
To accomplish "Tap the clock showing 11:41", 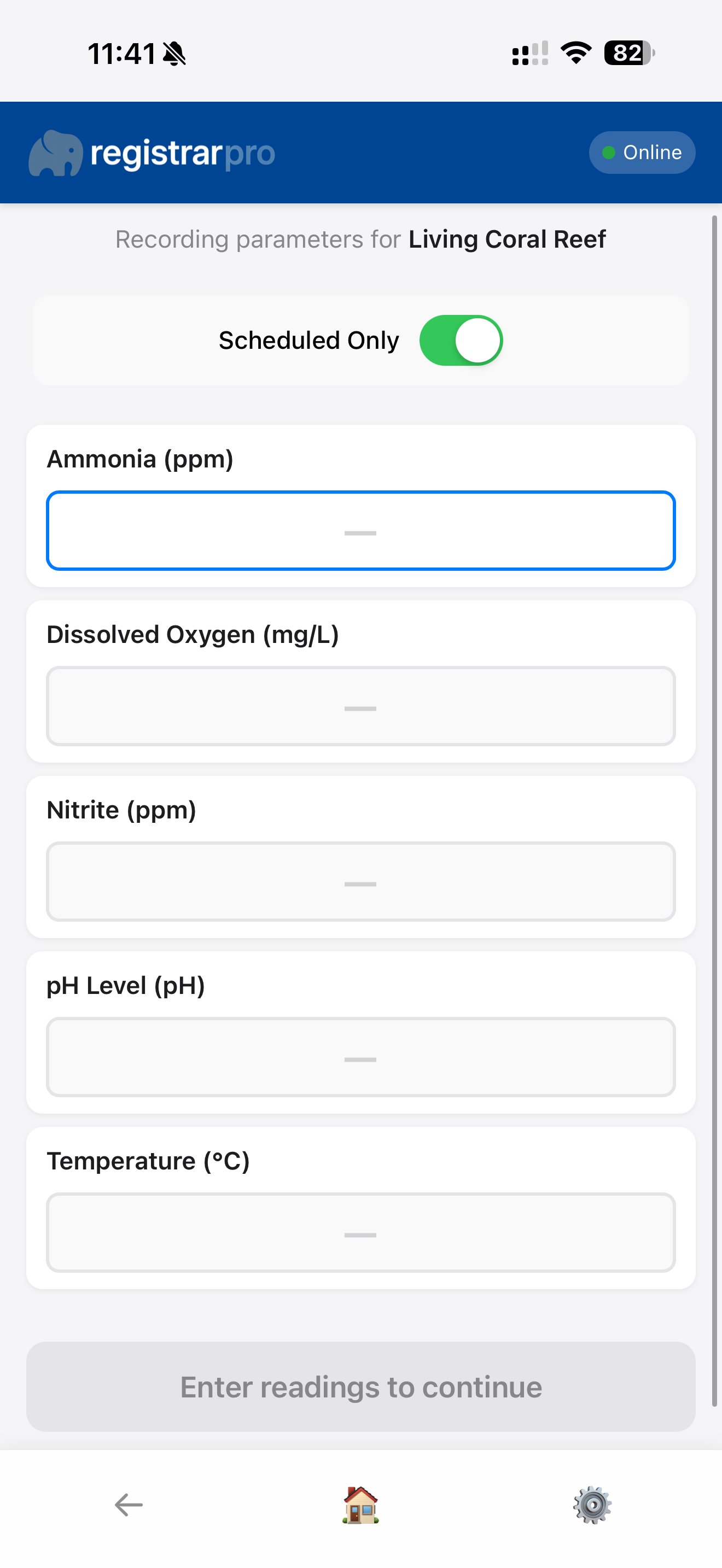I will click(x=122, y=54).
